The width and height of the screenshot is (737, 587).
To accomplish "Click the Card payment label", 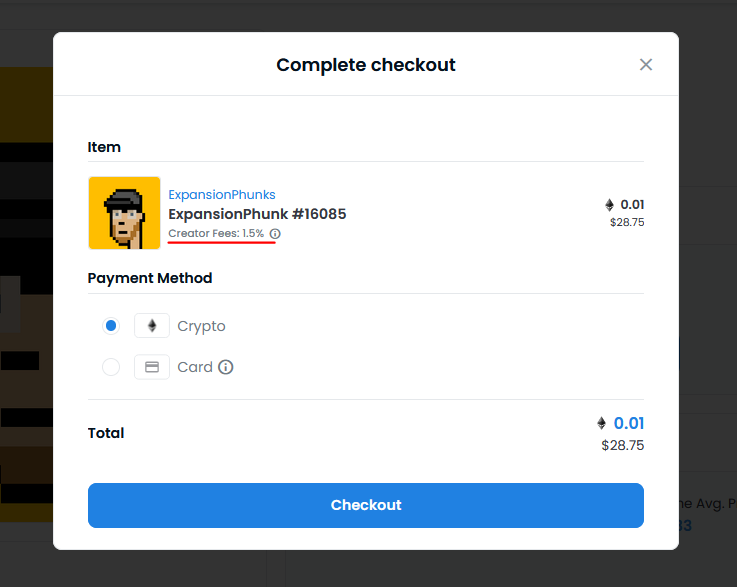I will coord(195,367).
